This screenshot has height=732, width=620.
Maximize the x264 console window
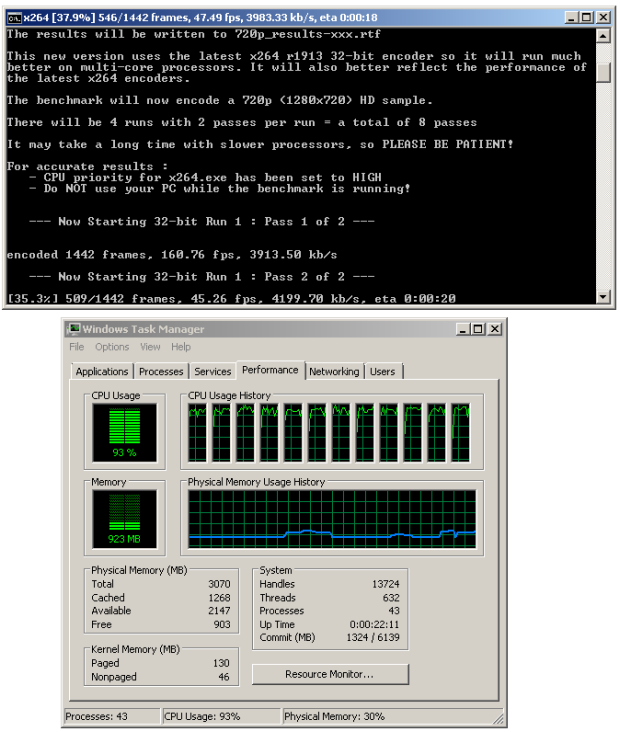click(586, 17)
